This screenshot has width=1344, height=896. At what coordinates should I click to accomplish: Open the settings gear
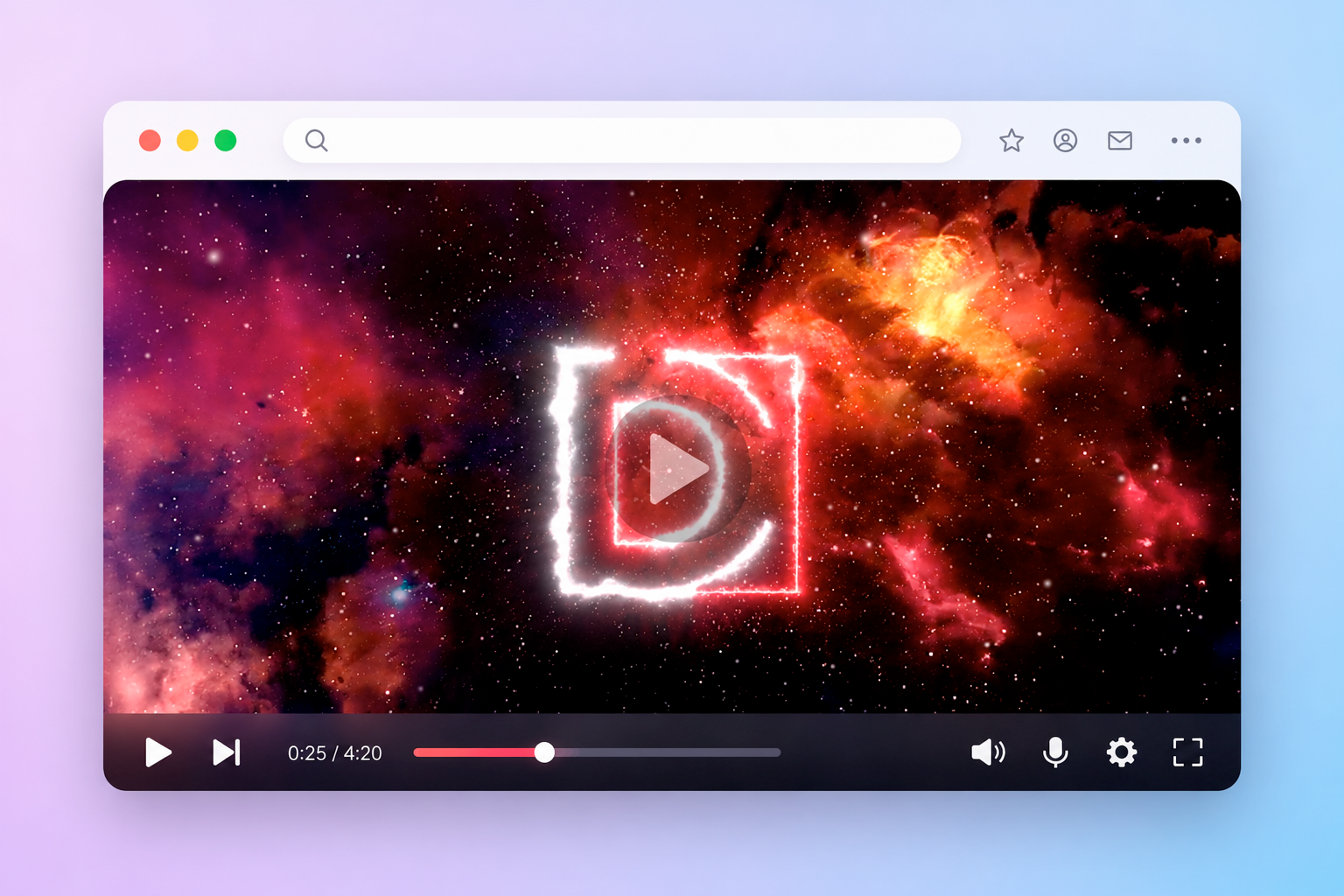tap(1122, 752)
